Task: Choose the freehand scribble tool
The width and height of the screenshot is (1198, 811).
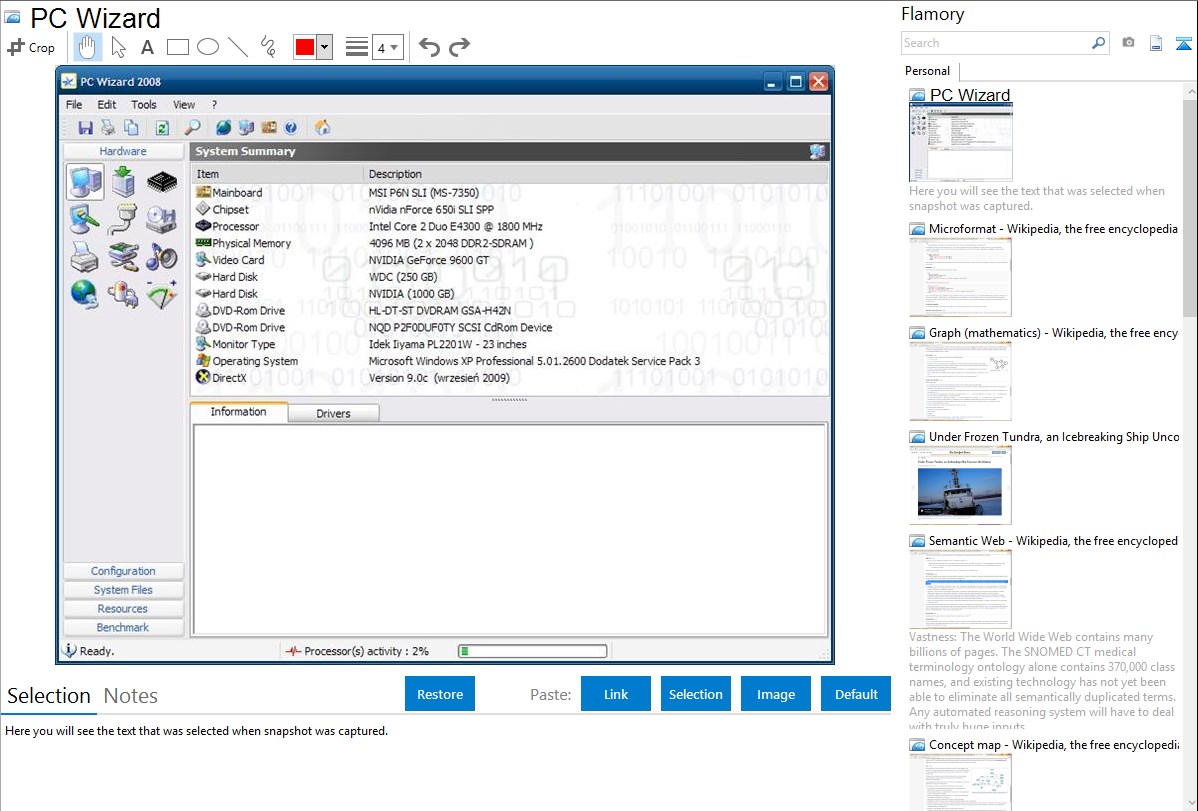Action: point(268,47)
